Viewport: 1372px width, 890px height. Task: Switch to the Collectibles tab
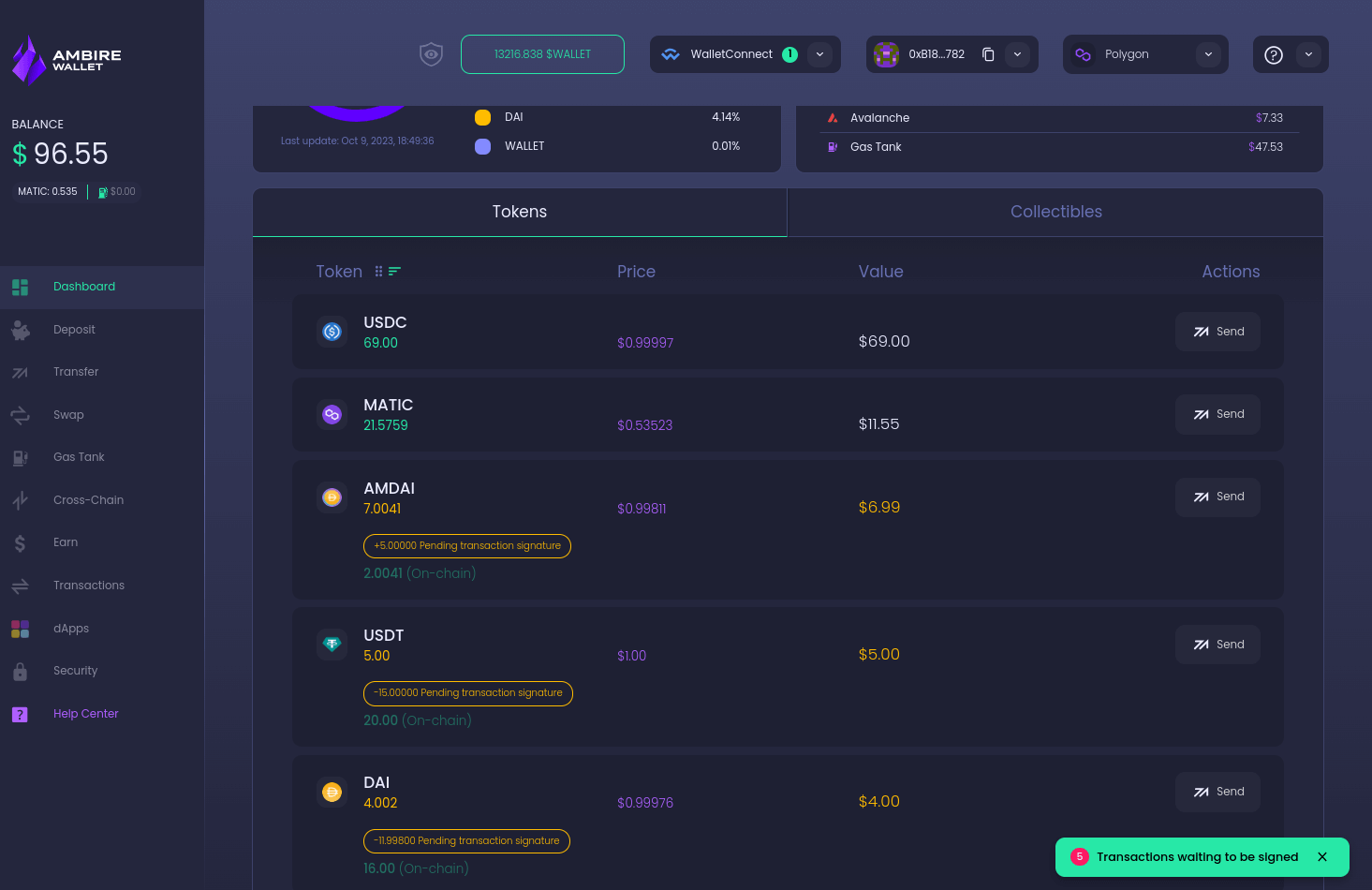click(1055, 213)
